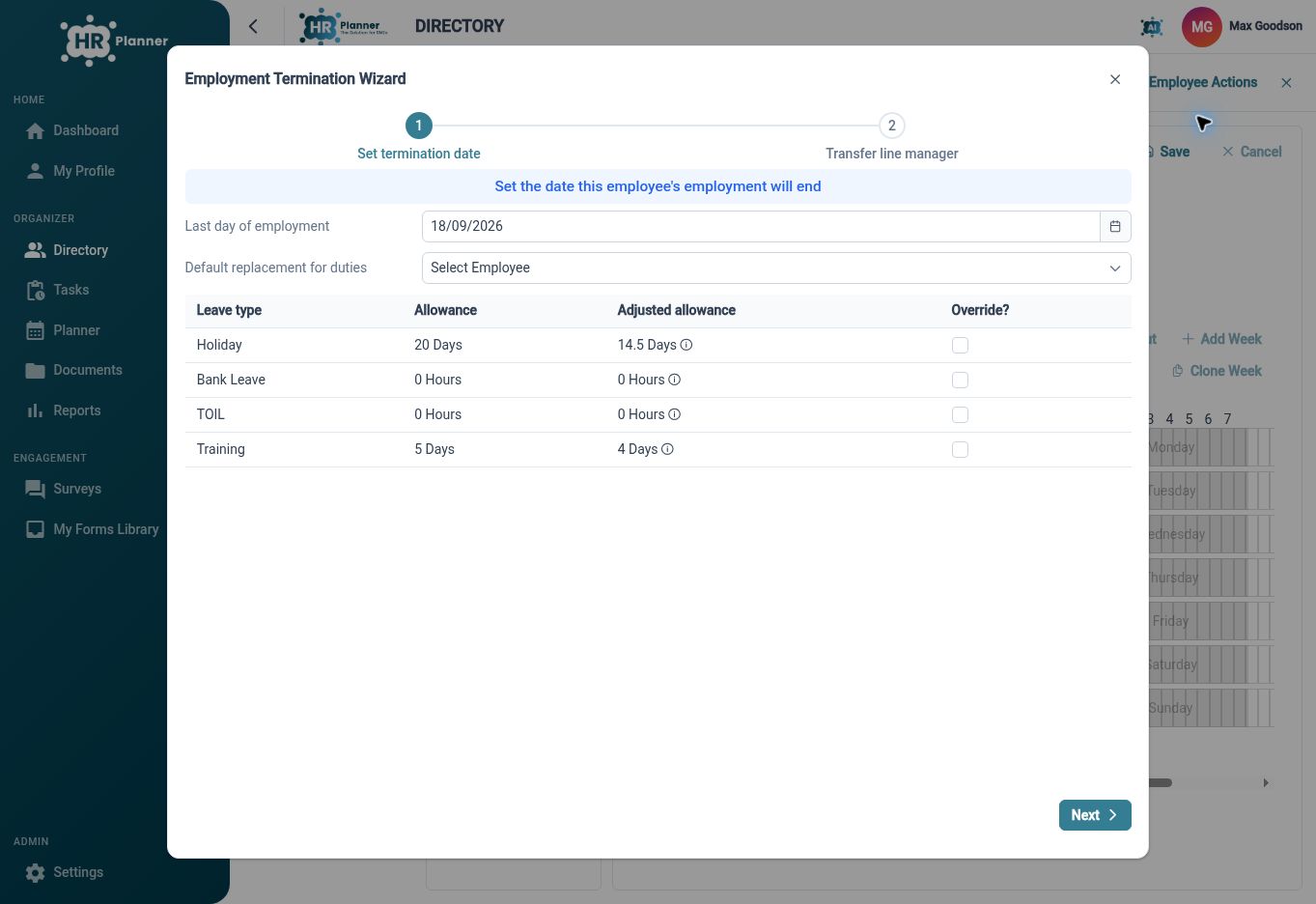1316x904 pixels.
Task: Go to Directory in the sidebar
Action: pos(67,250)
